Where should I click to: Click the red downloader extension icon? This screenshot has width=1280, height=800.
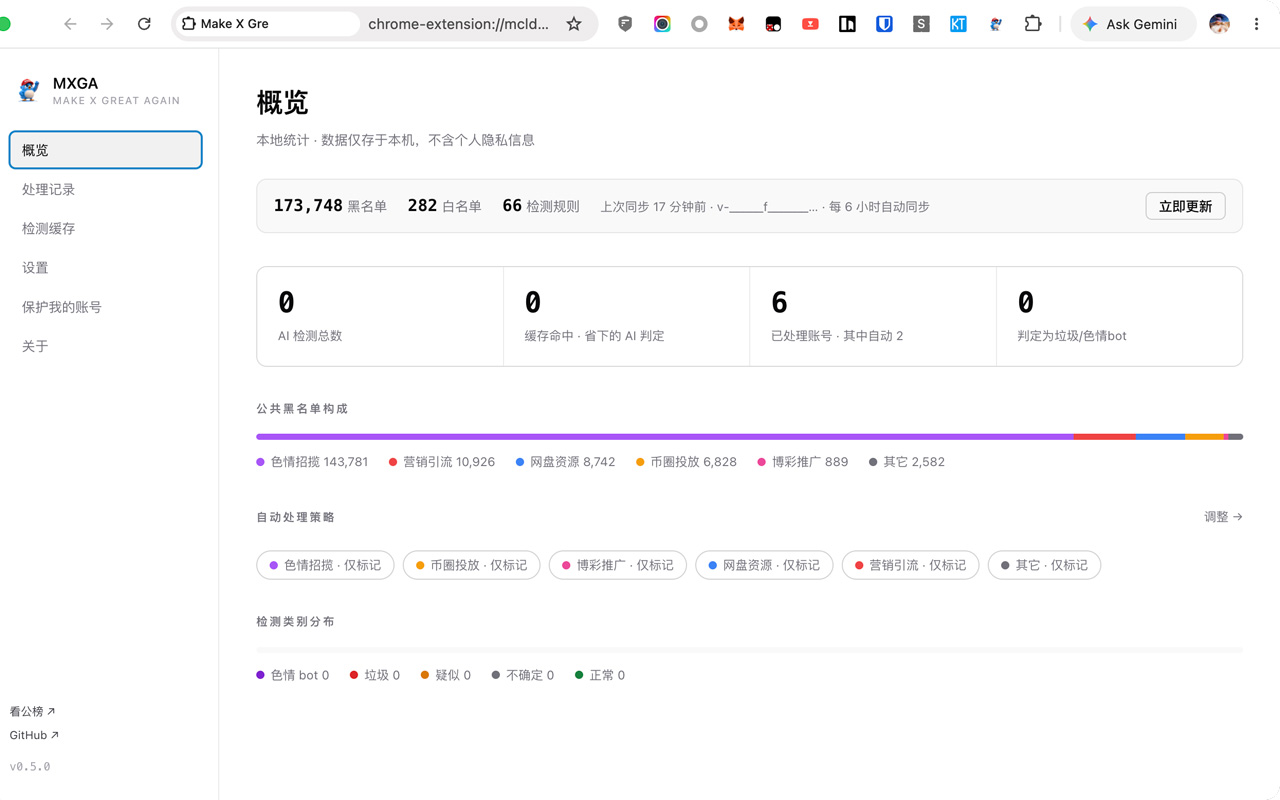pyautogui.click(x=810, y=24)
